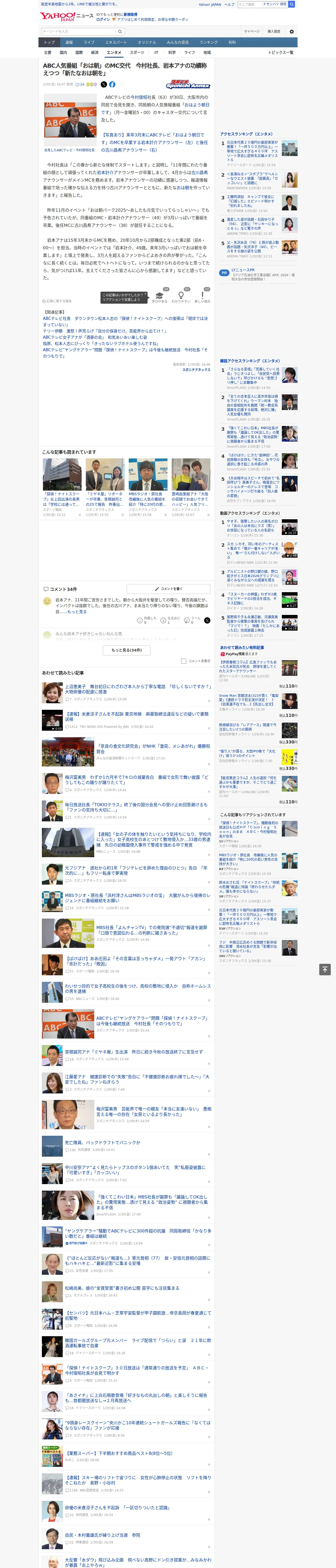Click the comment count 34 bubble icon

[80, 85]
